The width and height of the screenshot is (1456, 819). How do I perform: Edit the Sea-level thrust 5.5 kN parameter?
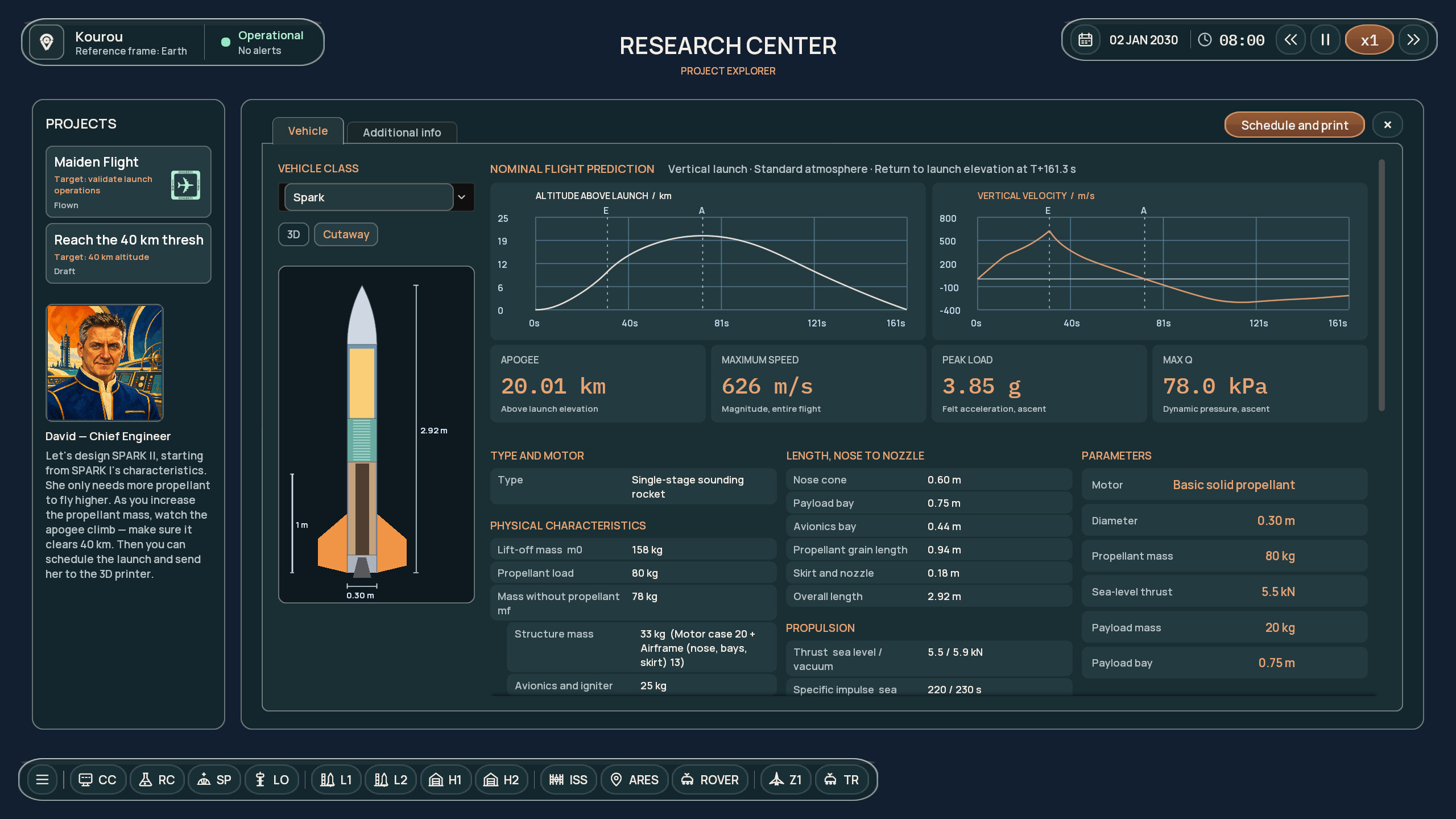(x=1224, y=591)
